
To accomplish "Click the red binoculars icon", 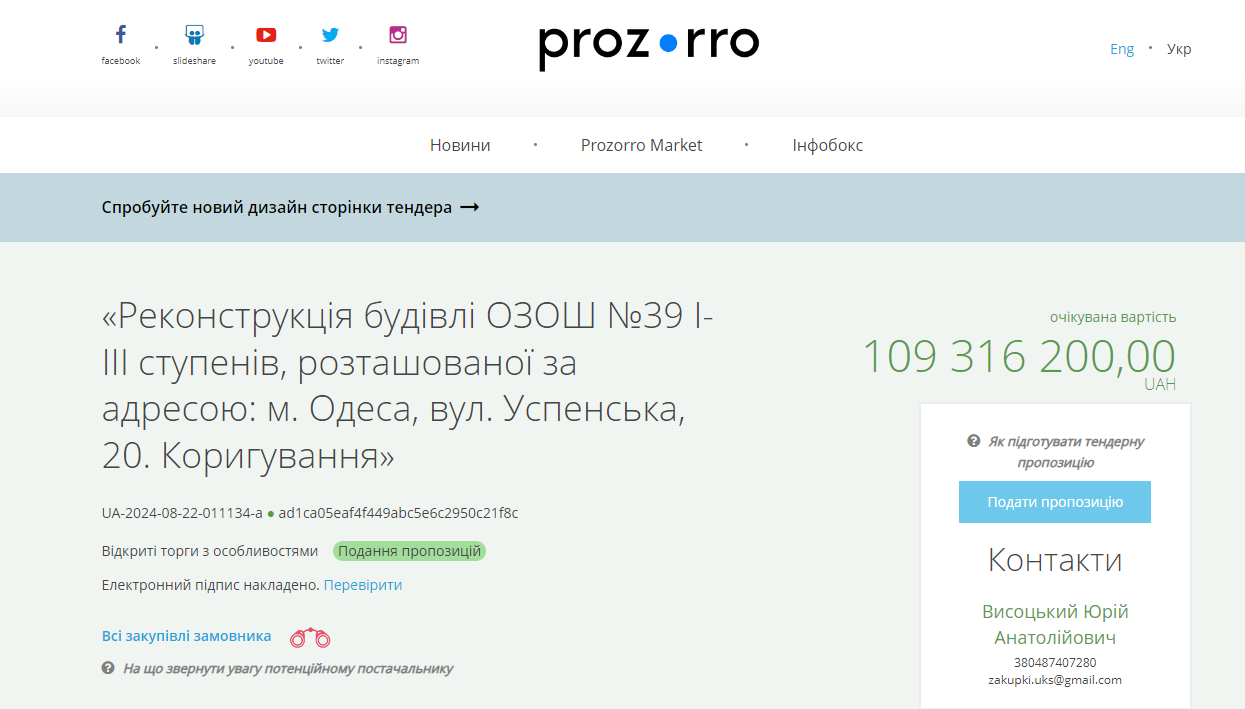I will 310,637.
